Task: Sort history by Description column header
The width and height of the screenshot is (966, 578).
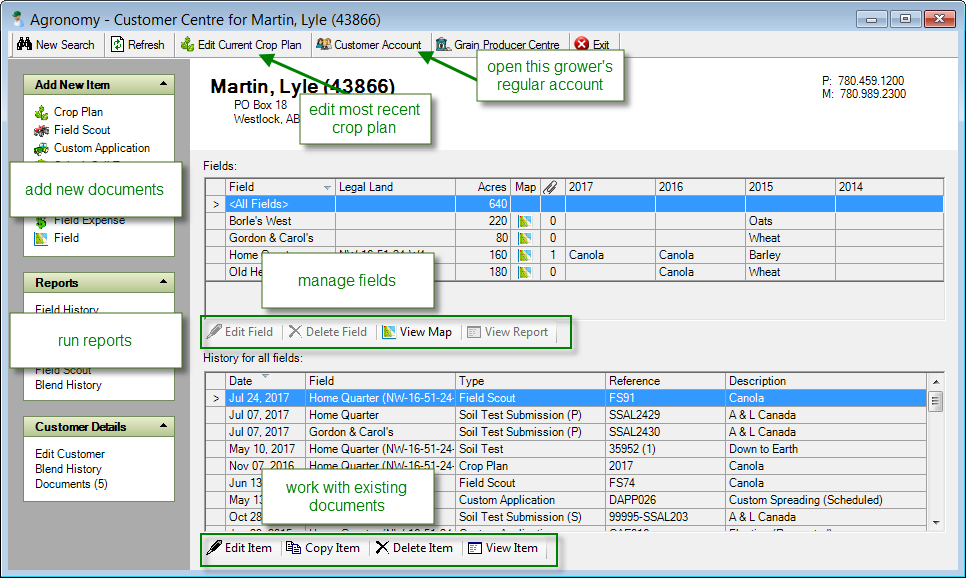Action: (x=826, y=381)
